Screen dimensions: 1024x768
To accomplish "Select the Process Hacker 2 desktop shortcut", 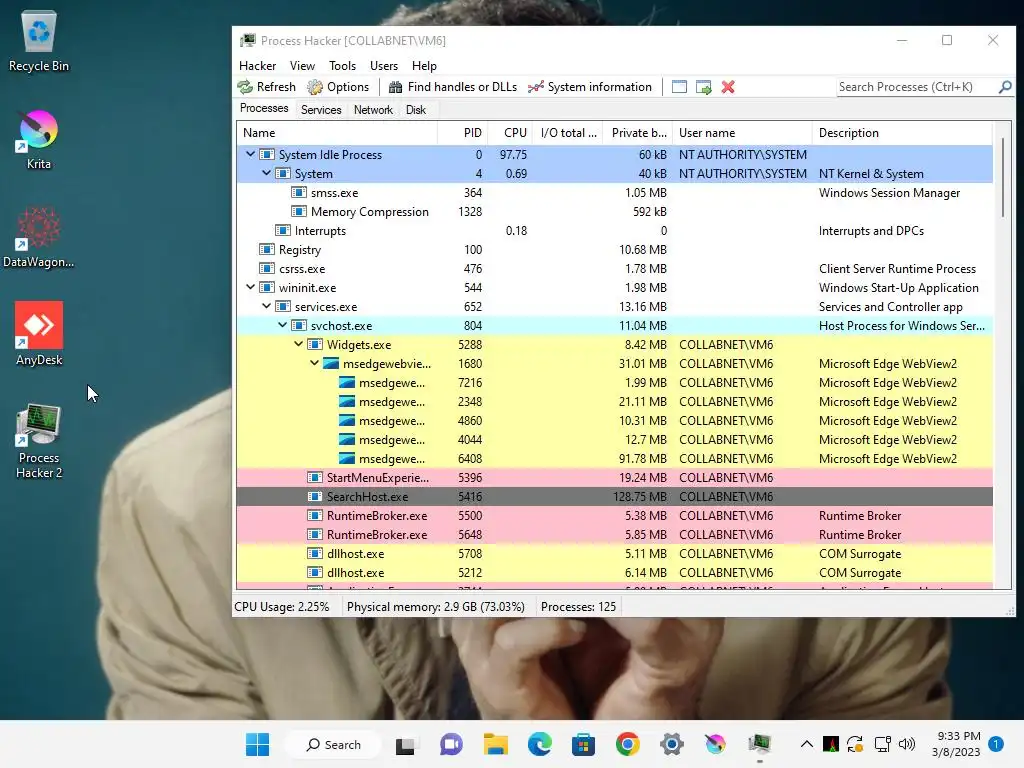I will (39, 441).
